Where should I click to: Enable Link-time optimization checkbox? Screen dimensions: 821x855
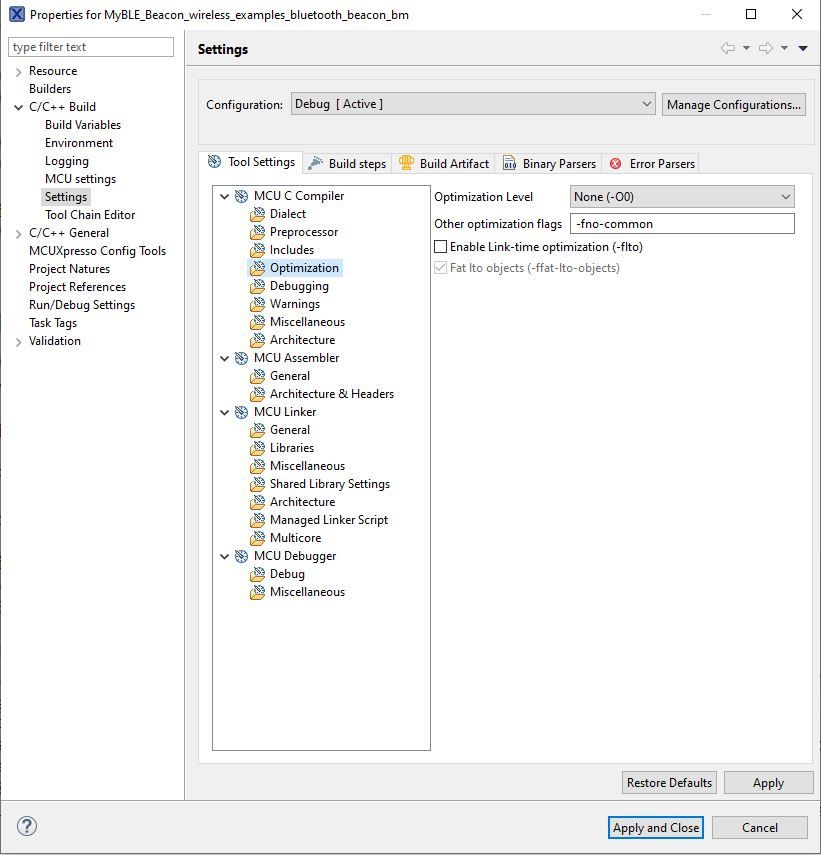pos(440,246)
